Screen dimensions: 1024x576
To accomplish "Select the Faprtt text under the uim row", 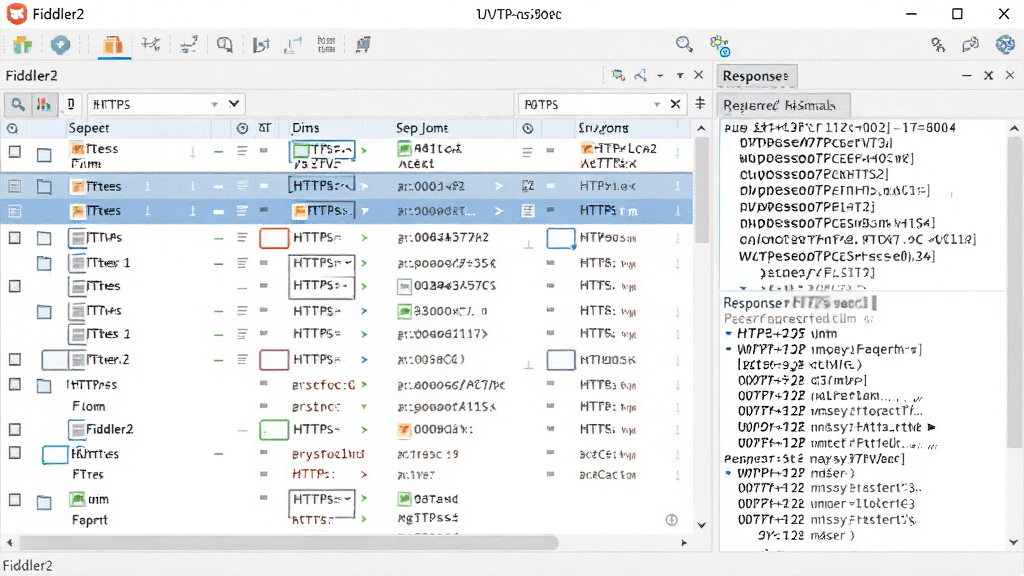I will click(x=89, y=520).
